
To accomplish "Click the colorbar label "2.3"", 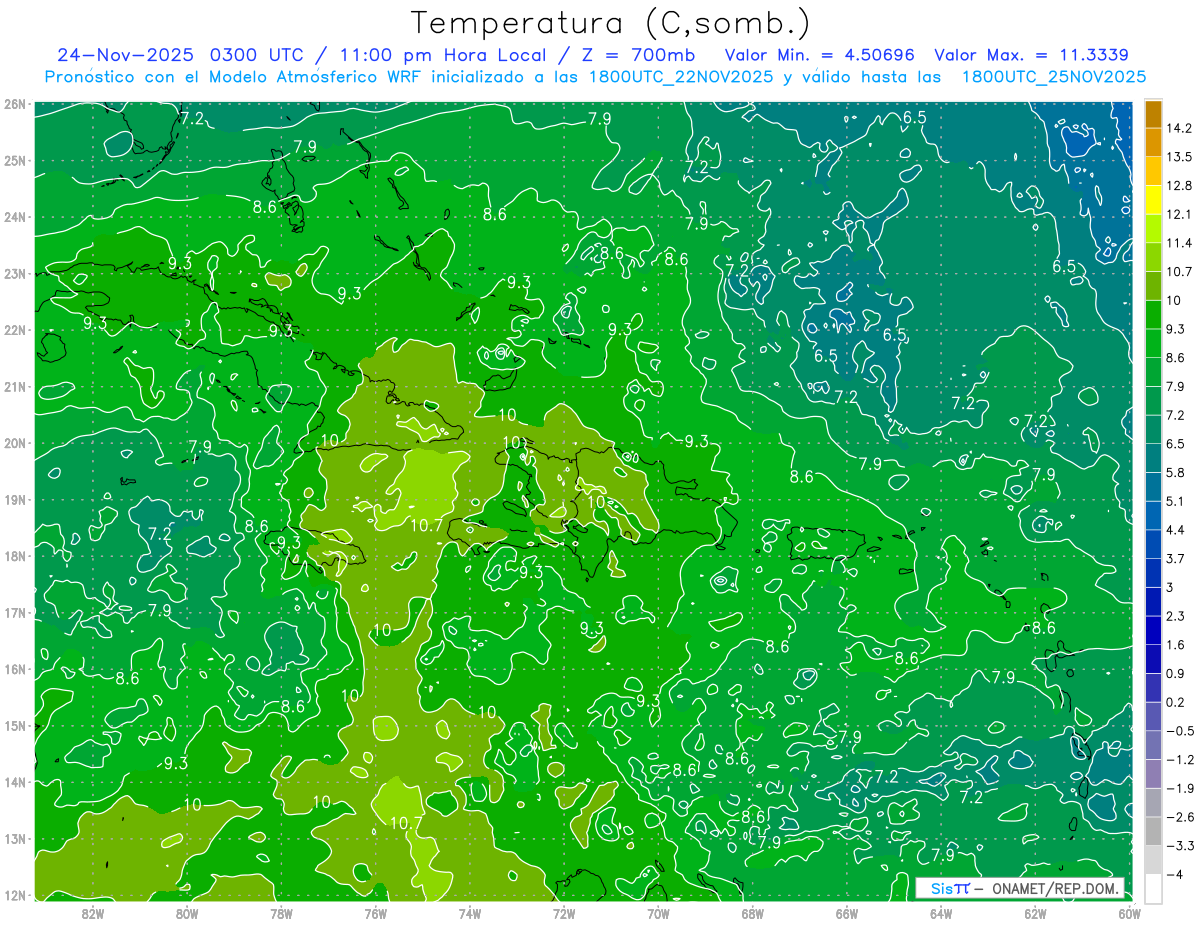I will pos(1176,616).
